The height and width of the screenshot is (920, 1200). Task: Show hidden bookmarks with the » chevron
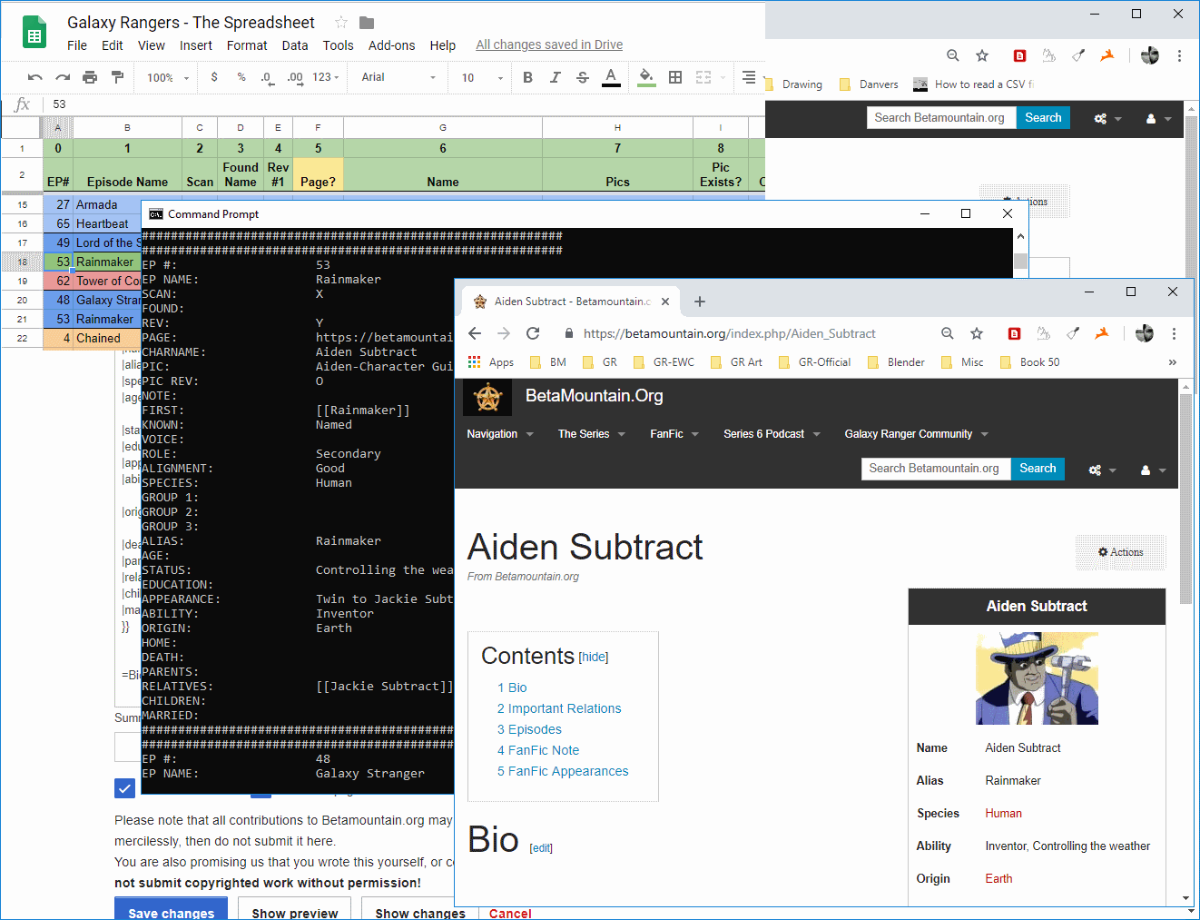[1172, 362]
